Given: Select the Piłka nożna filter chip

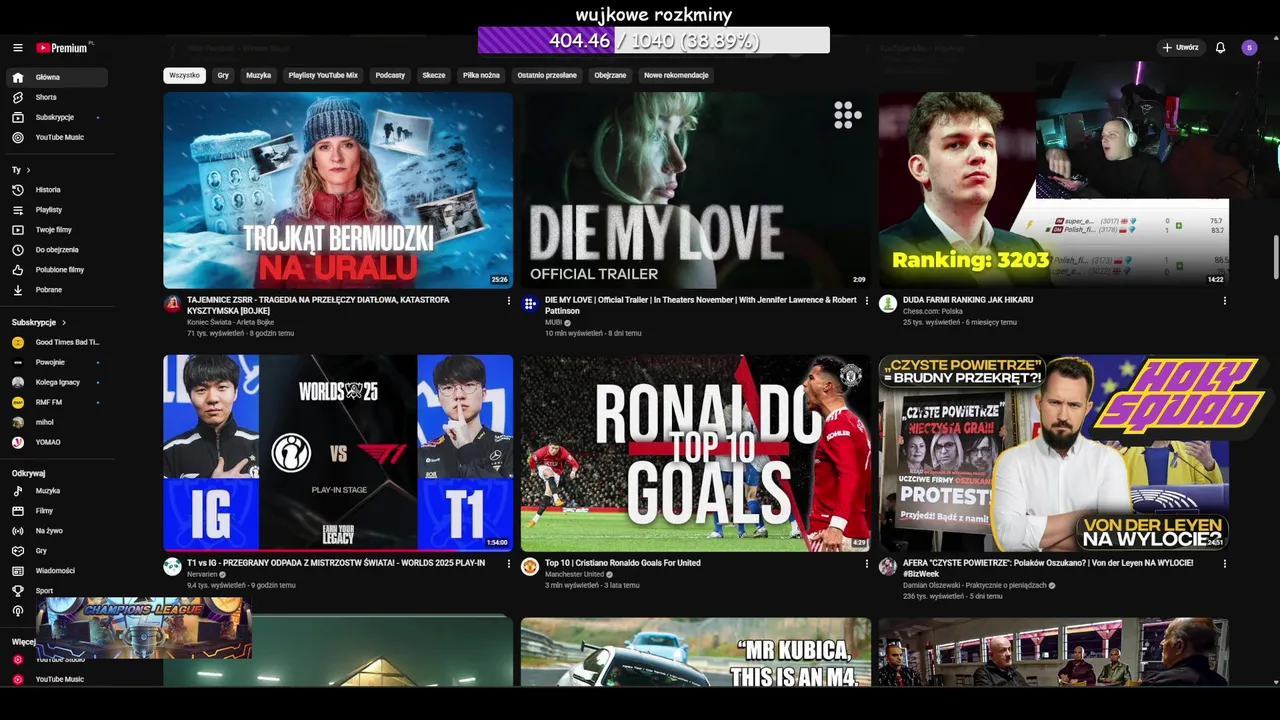Looking at the screenshot, I should click(x=481, y=75).
